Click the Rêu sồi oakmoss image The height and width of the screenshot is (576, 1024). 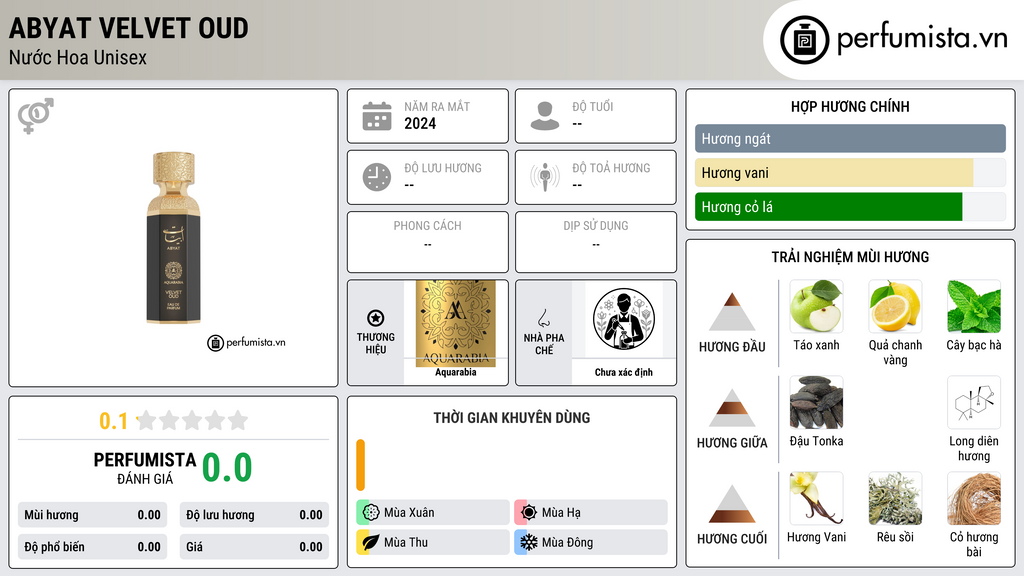[895, 498]
